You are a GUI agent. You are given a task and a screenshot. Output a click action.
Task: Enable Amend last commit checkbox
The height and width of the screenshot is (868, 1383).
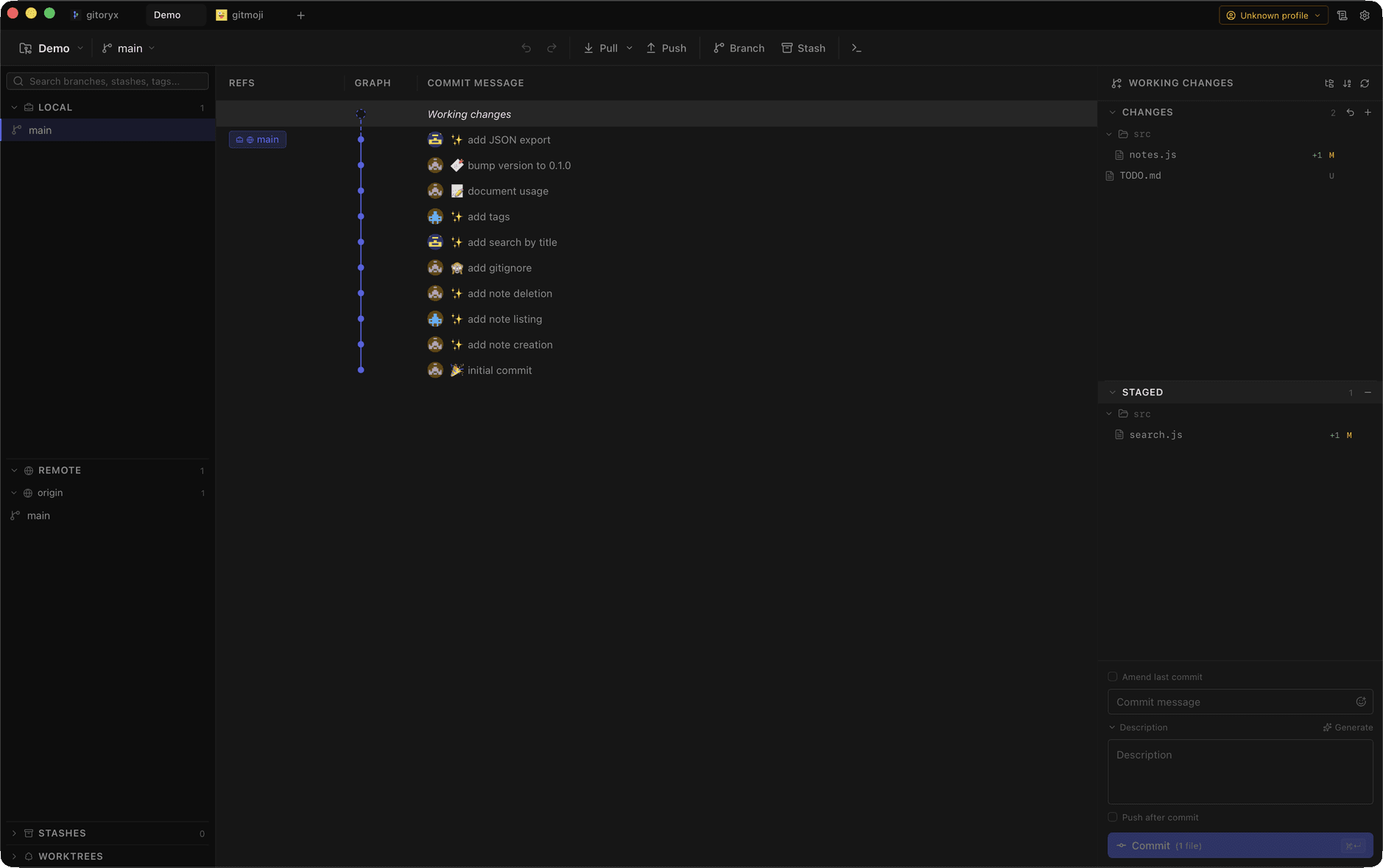click(1113, 677)
